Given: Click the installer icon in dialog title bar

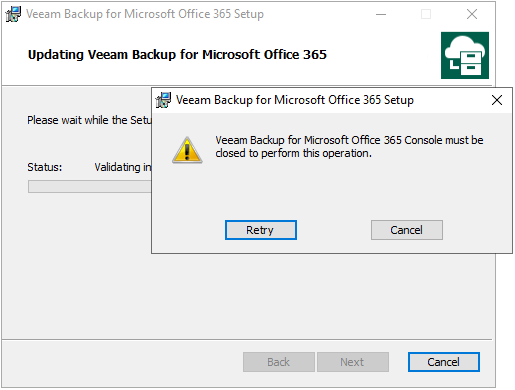Looking at the screenshot, I should pos(163,100).
